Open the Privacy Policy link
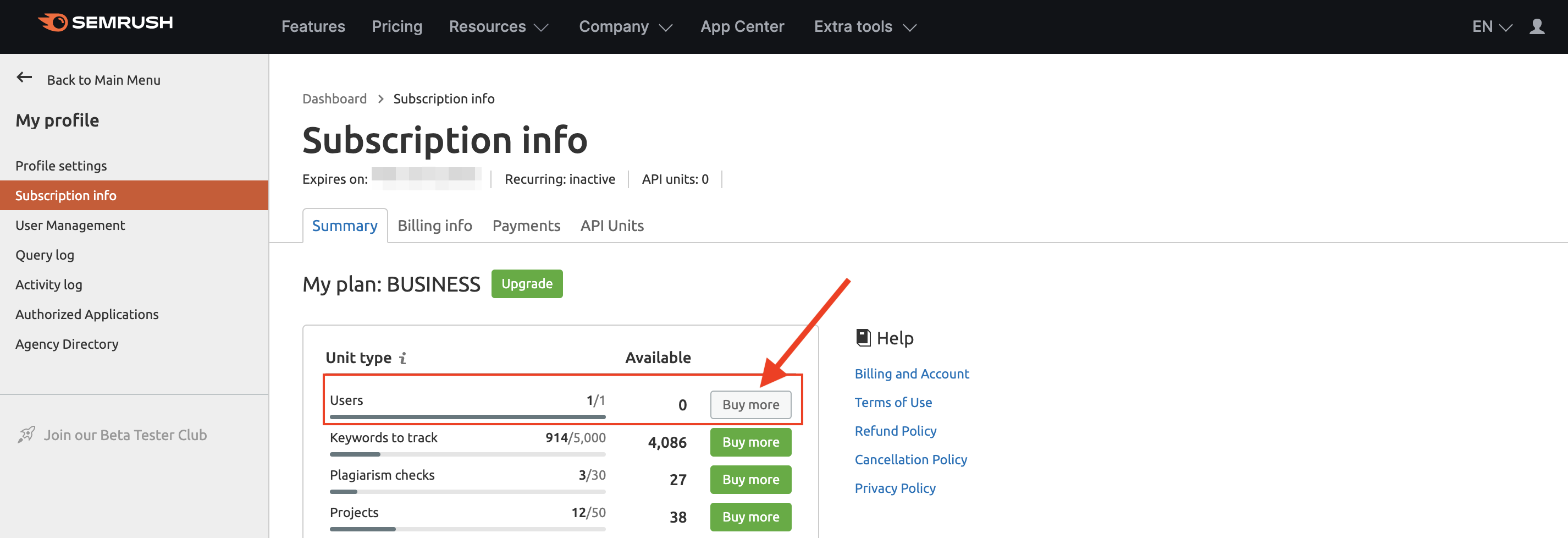Image resolution: width=1568 pixels, height=538 pixels. pos(895,488)
